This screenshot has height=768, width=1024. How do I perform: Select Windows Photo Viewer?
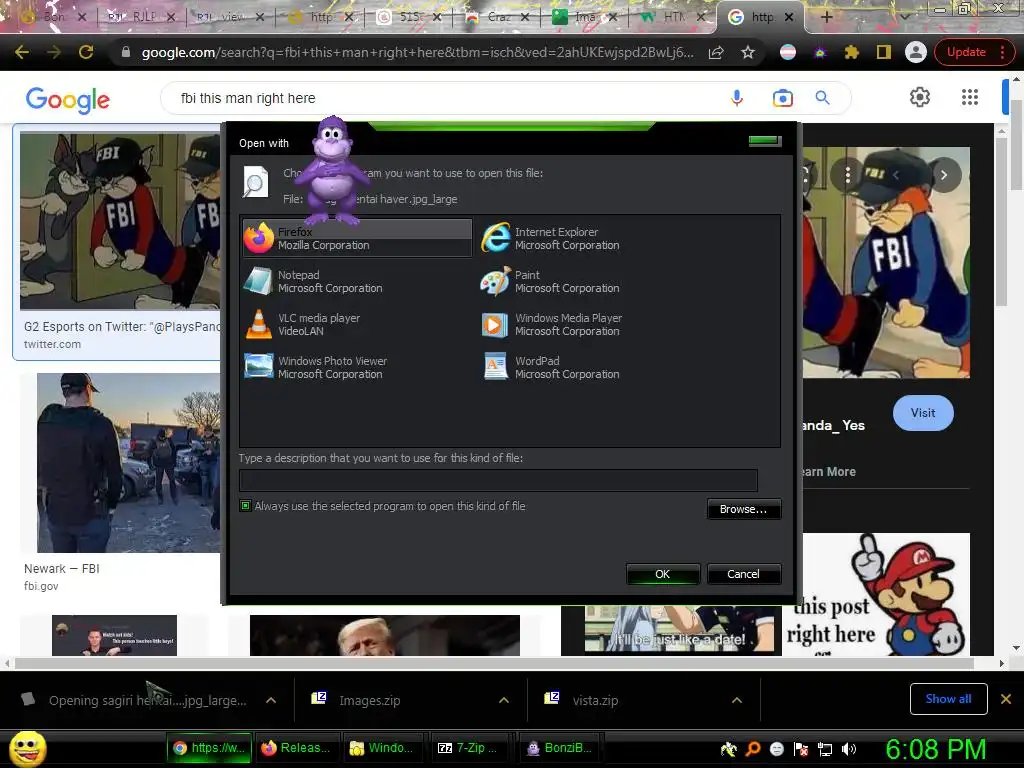click(x=316, y=367)
